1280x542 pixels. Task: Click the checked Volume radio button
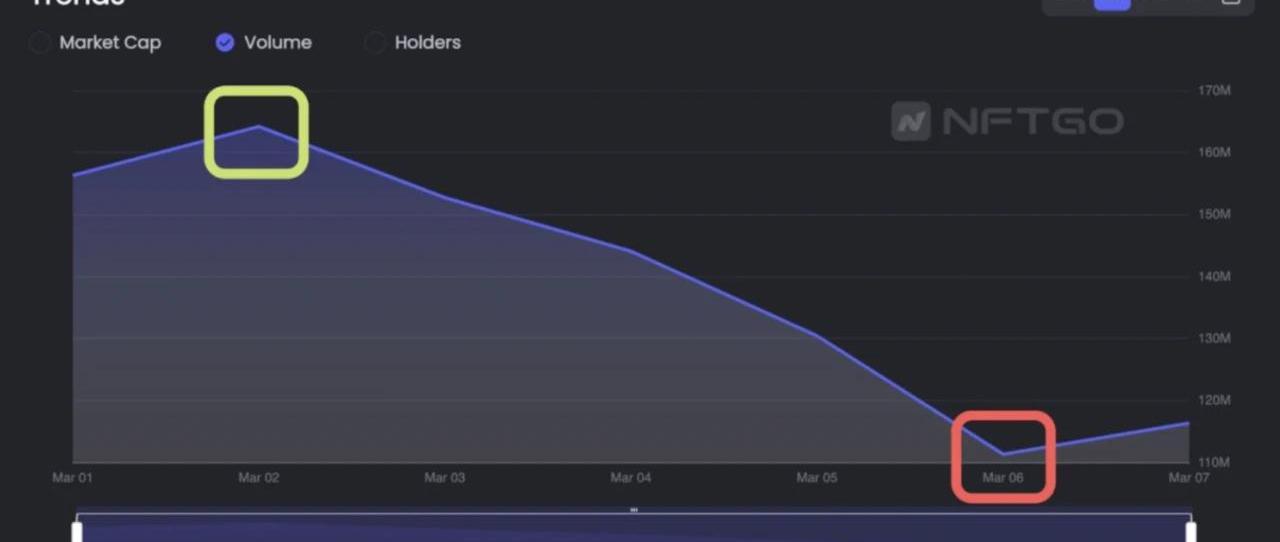pos(225,43)
